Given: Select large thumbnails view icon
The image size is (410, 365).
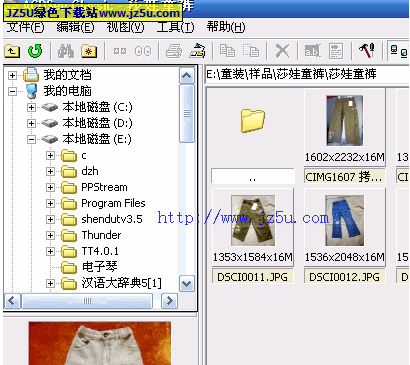Looking at the screenshot, I should (143, 51).
